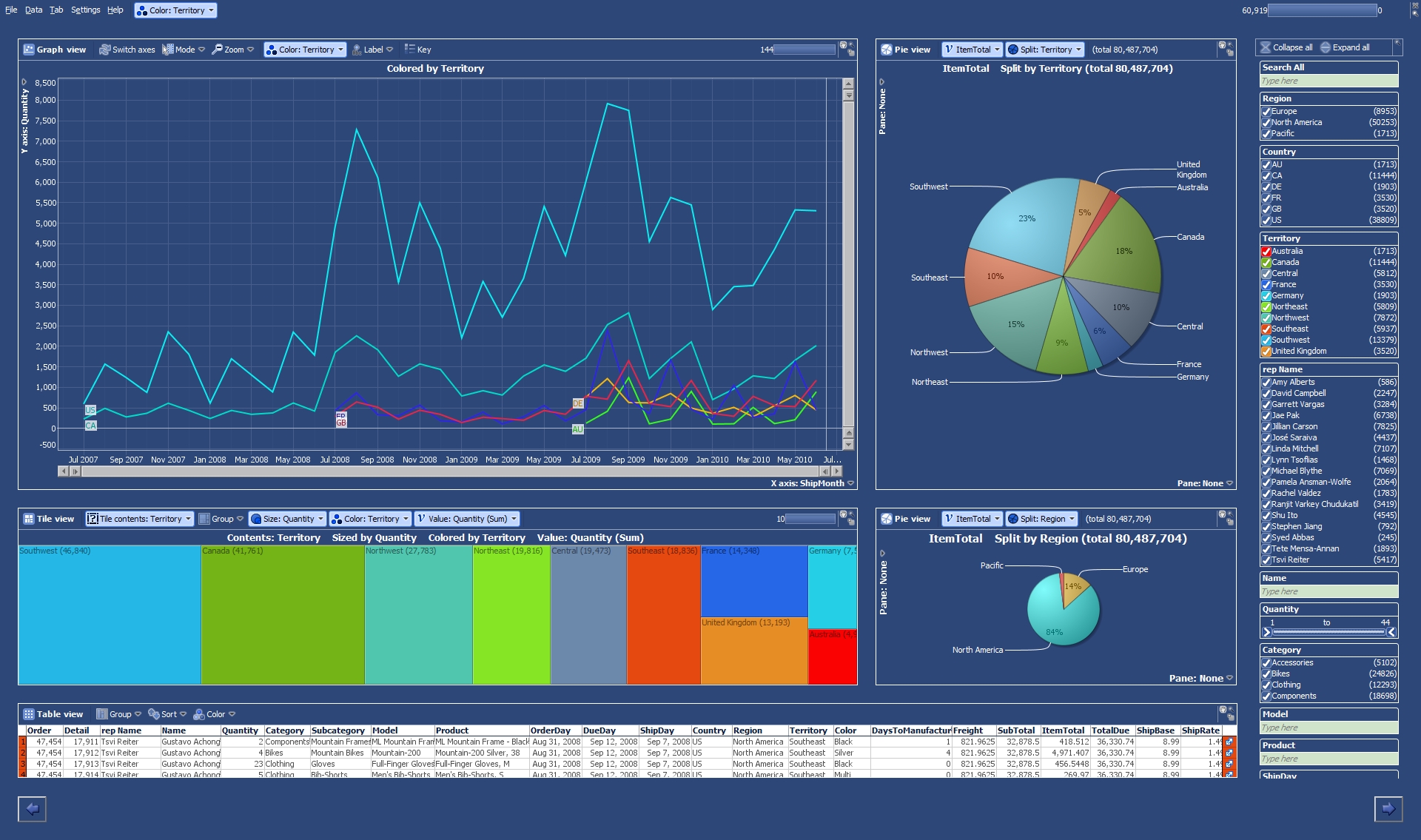
Task: Open Graph view Color: Territory dropdown
Action: click(305, 50)
